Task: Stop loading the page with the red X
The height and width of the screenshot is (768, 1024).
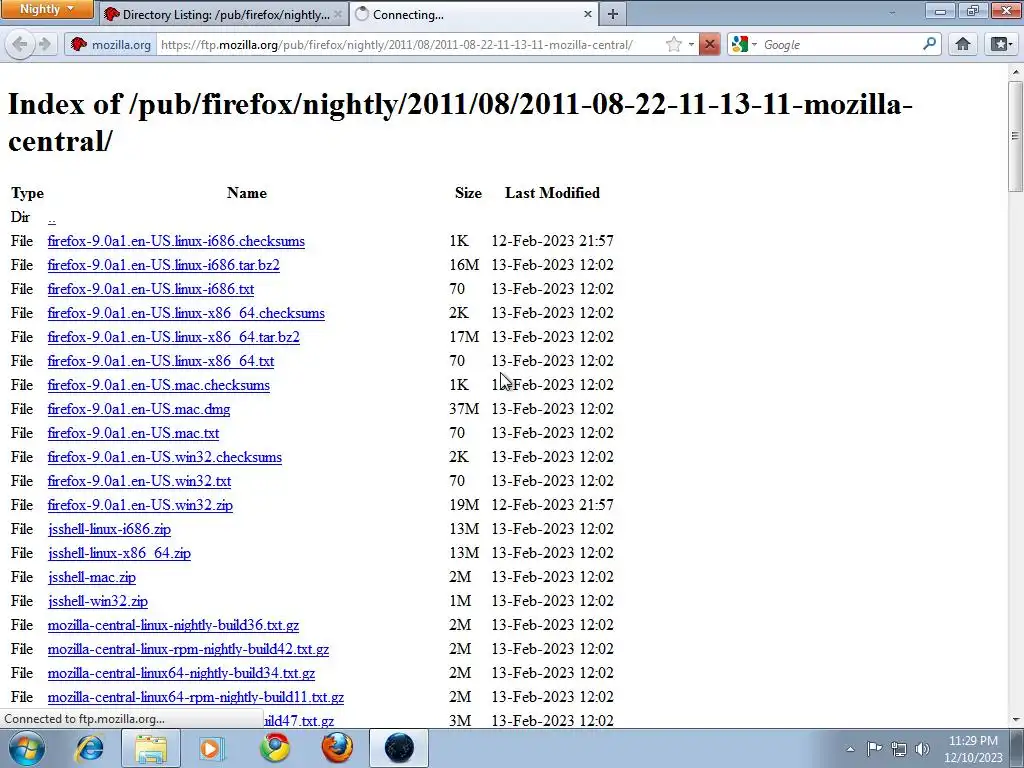Action: pyautogui.click(x=710, y=44)
